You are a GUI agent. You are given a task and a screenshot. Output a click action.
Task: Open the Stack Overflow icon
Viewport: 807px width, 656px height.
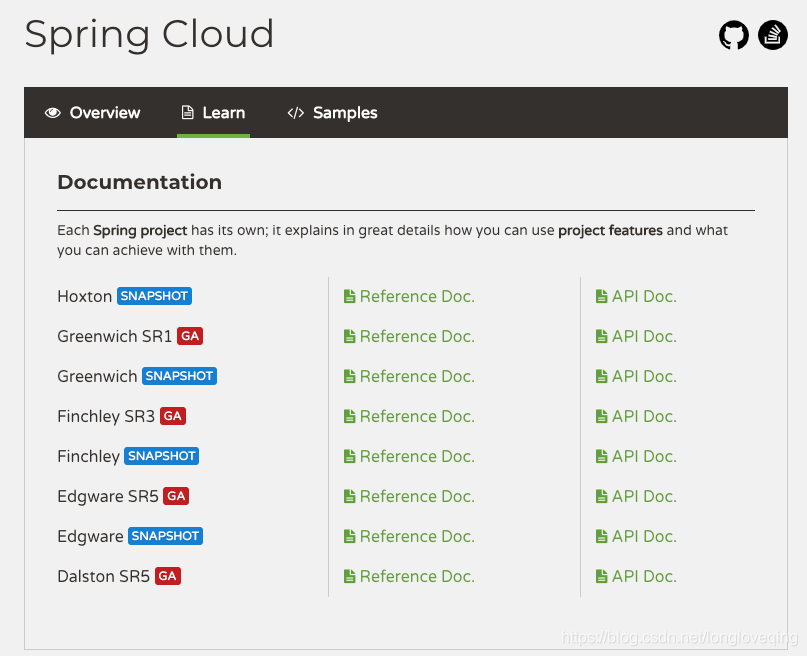coord(773,35)
